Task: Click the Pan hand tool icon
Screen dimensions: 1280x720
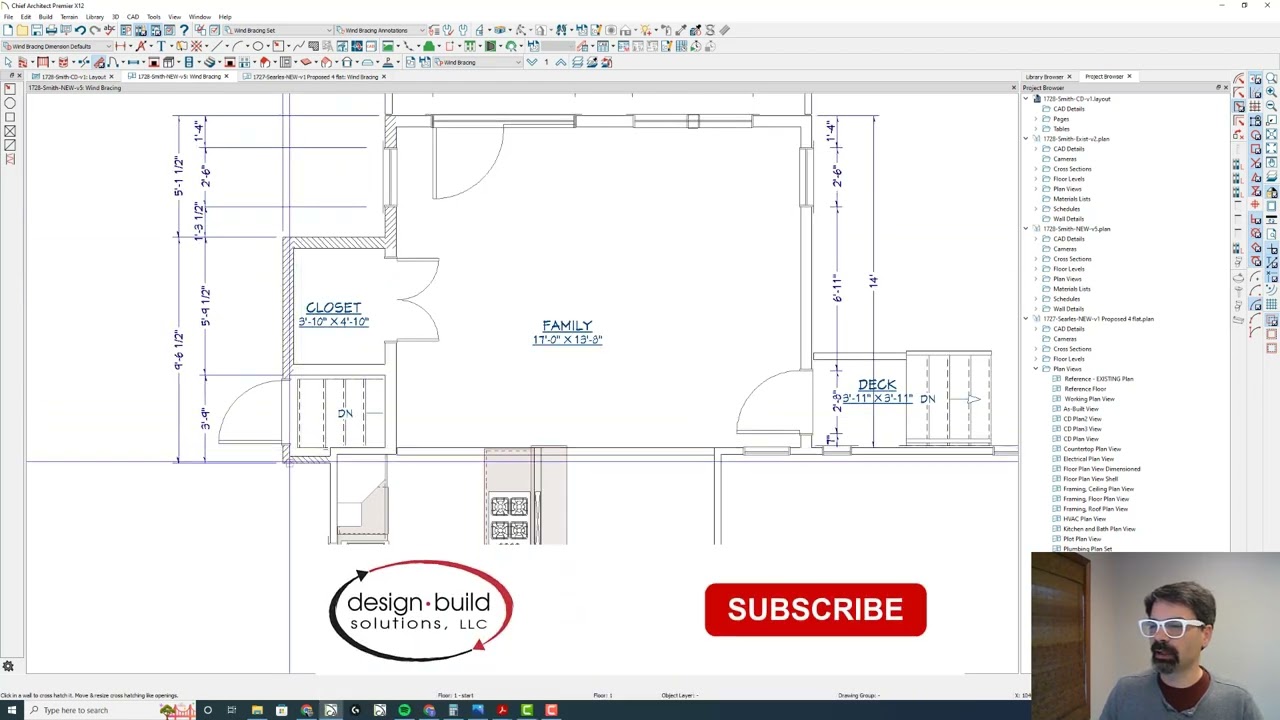Action: tap(1270, 162)
